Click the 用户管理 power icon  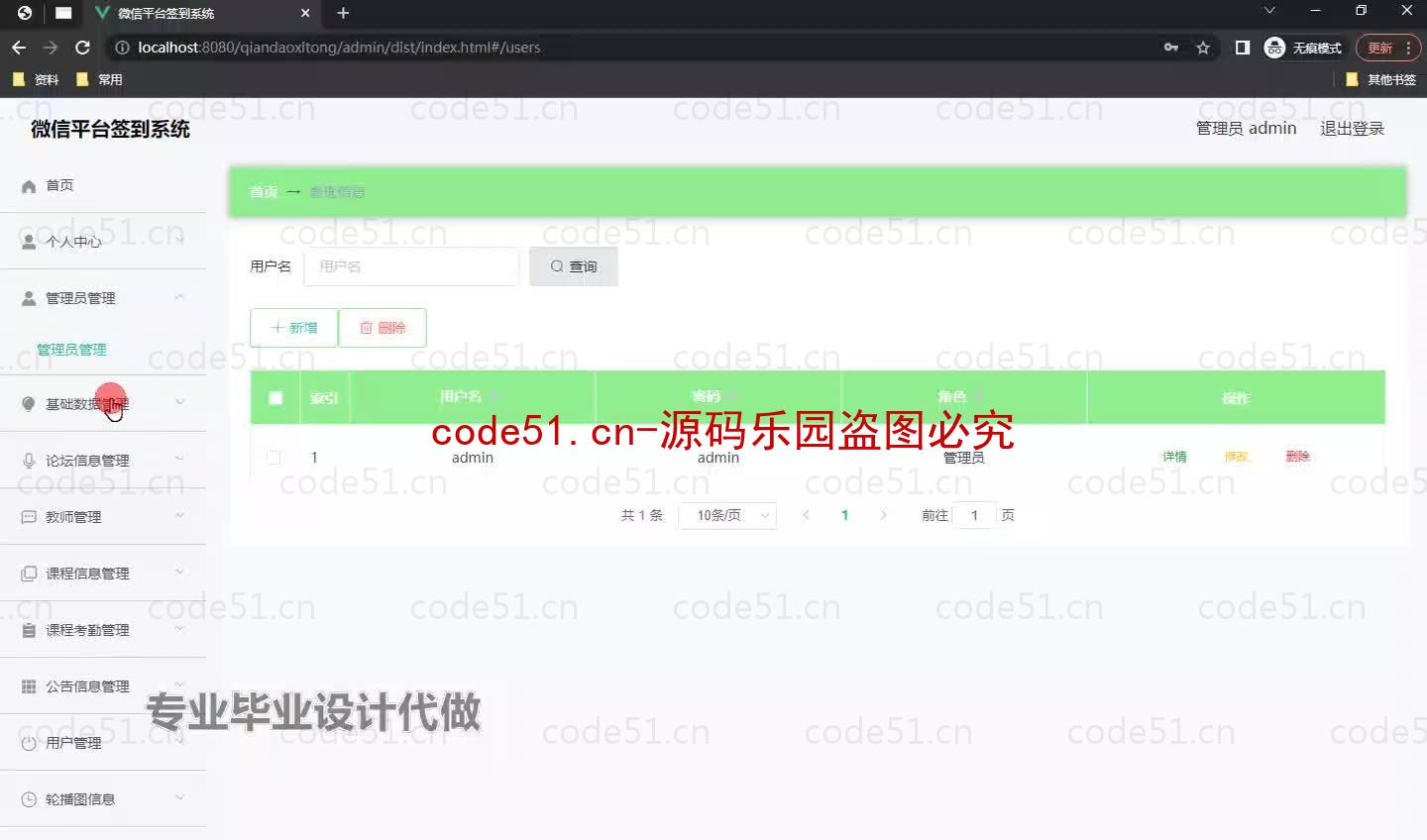[x=29, y=743]
